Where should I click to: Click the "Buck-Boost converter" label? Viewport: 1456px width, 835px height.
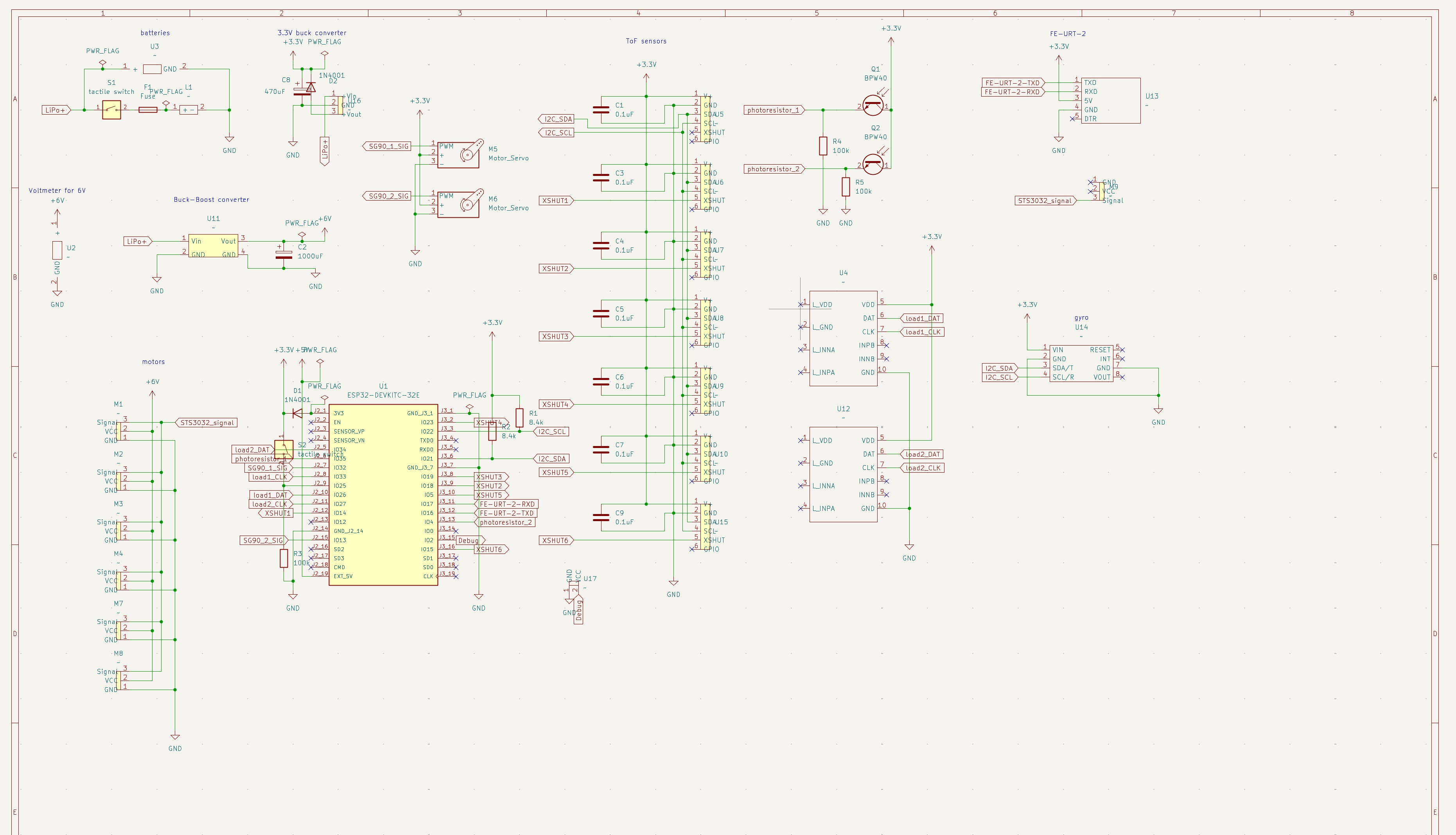212,200
